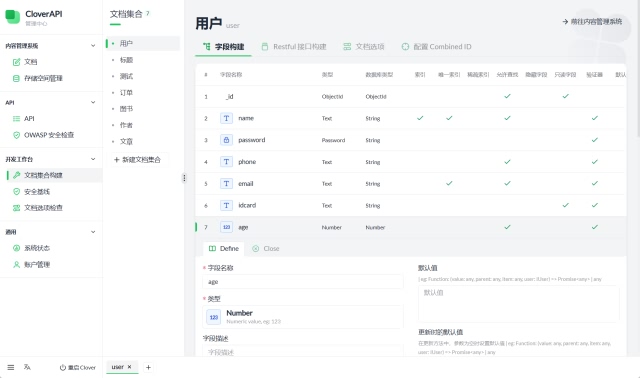Select the Define tab

pyautogui.click(x=224, y=249)
